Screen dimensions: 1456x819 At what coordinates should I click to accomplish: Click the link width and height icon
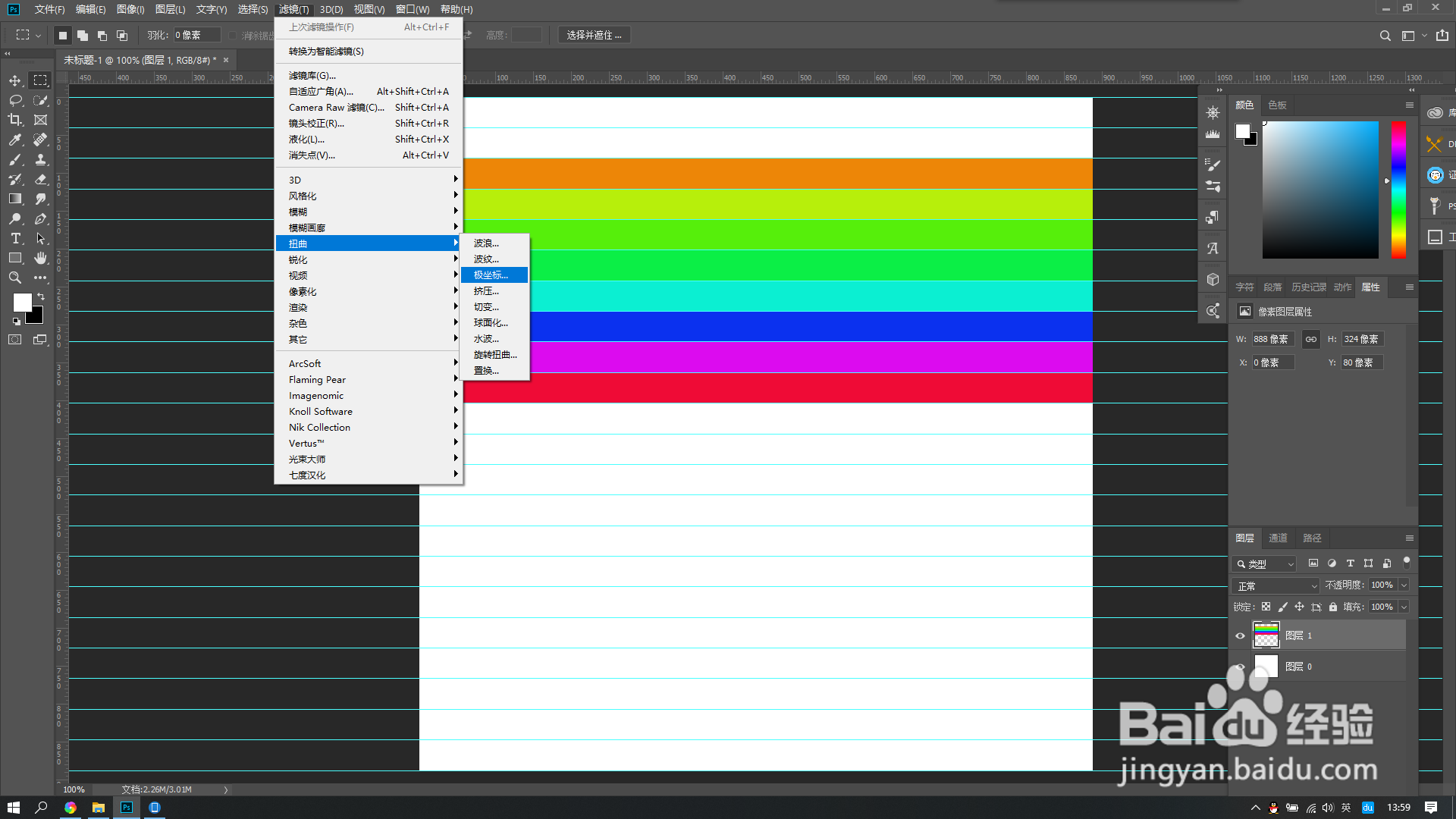coord(1311,339)
